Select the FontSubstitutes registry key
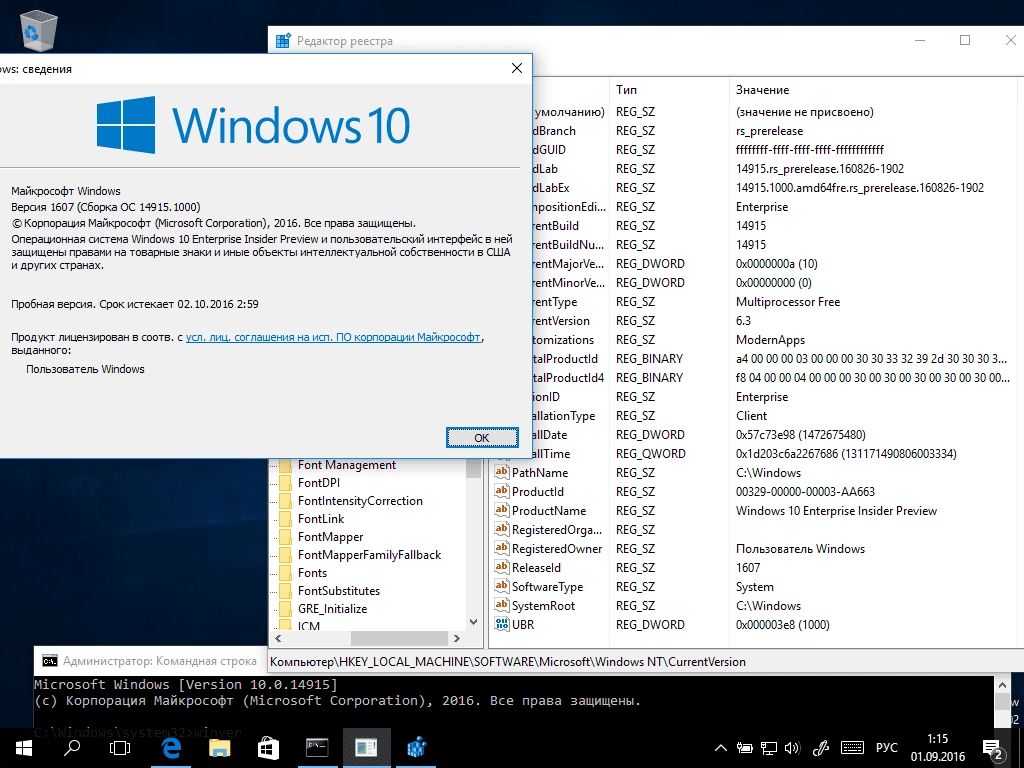Viewport: 1024px width, 768px height. tap(339, 591)
